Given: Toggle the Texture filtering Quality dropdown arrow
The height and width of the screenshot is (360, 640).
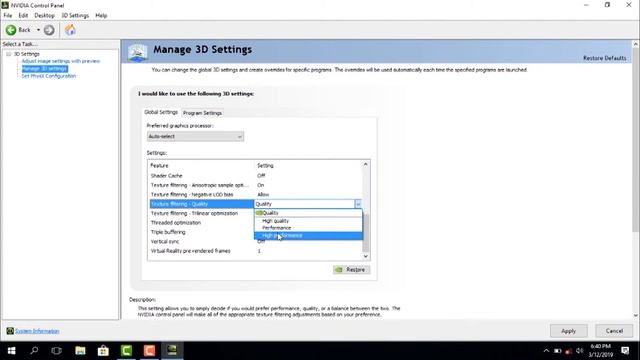Looking at the screenshot, I should click(x=358, y=204).
